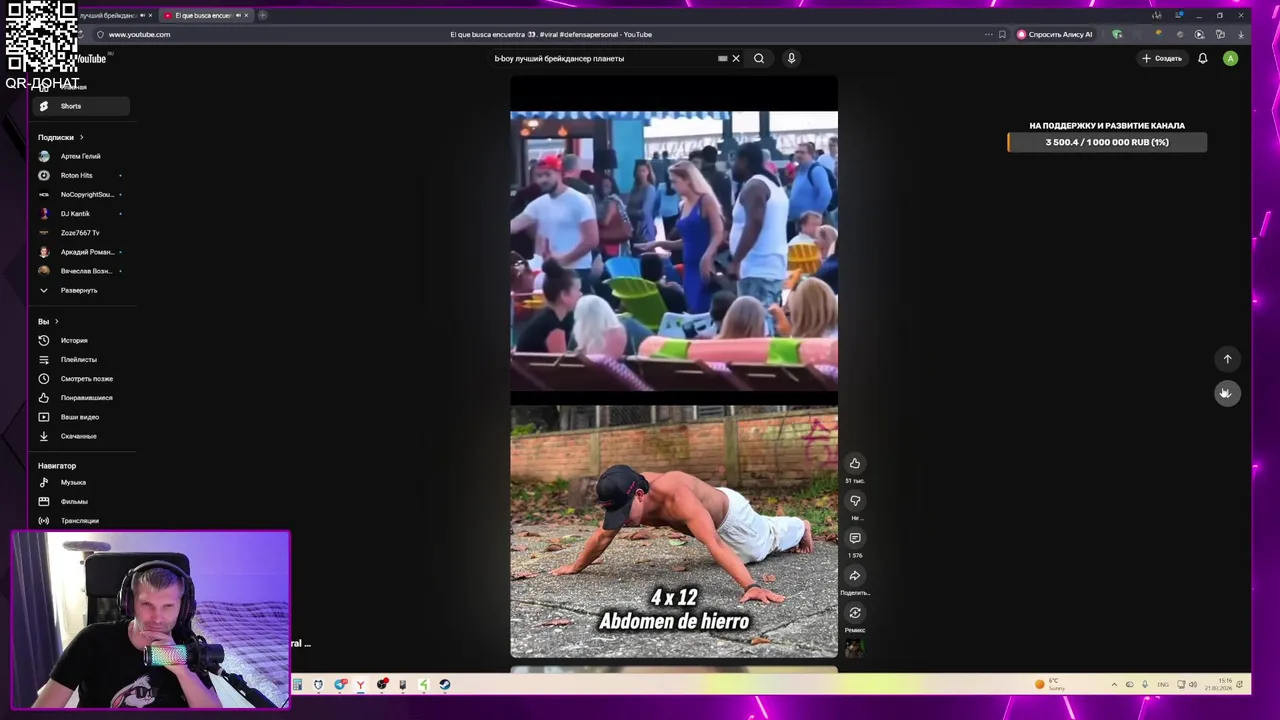Select the El que busca encuentra tab
Screen dimensions: 1280x720
pyautogui.click(x=206, y=15)
